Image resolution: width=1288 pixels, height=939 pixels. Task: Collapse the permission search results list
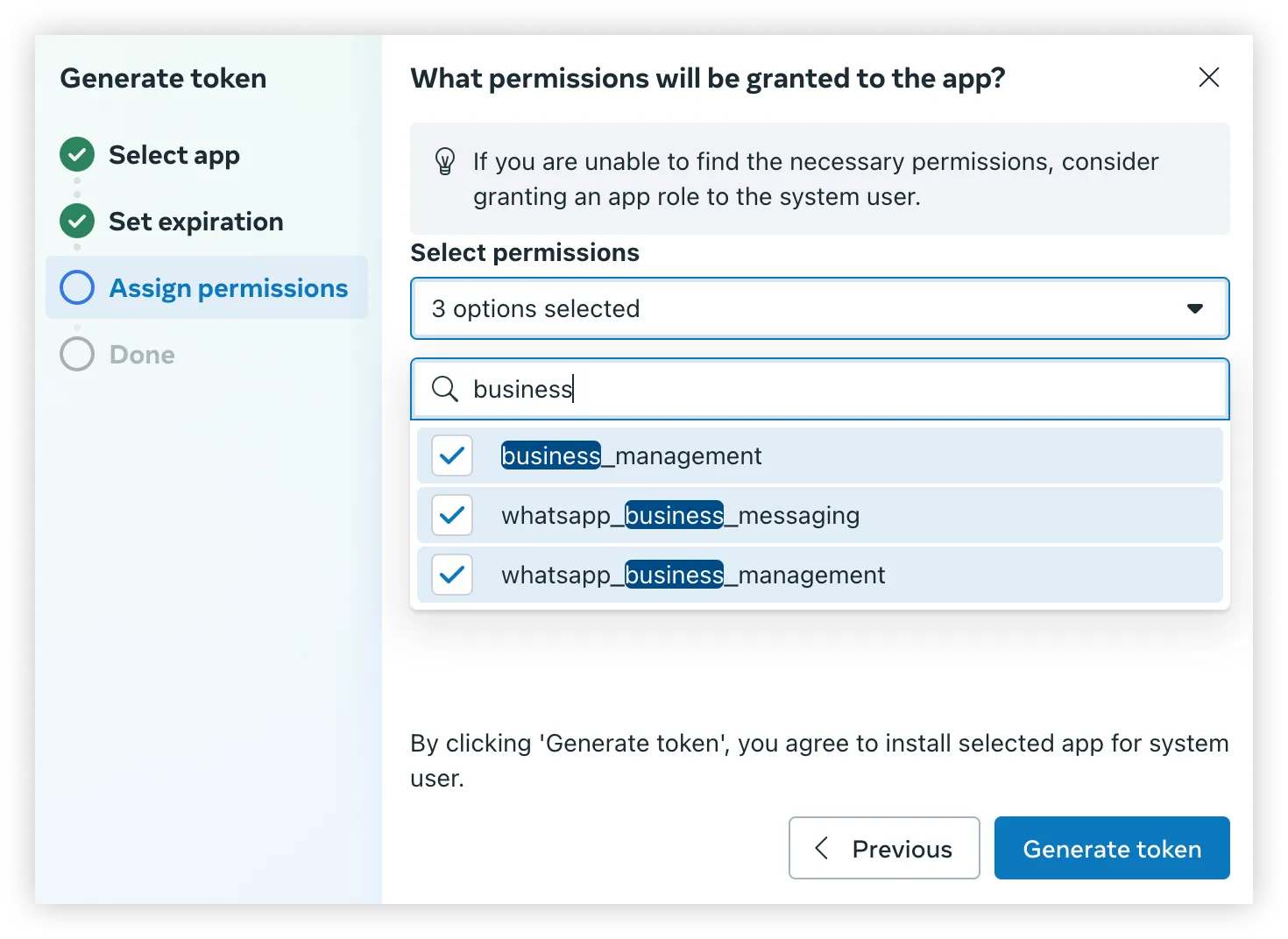pos(1195,308)
